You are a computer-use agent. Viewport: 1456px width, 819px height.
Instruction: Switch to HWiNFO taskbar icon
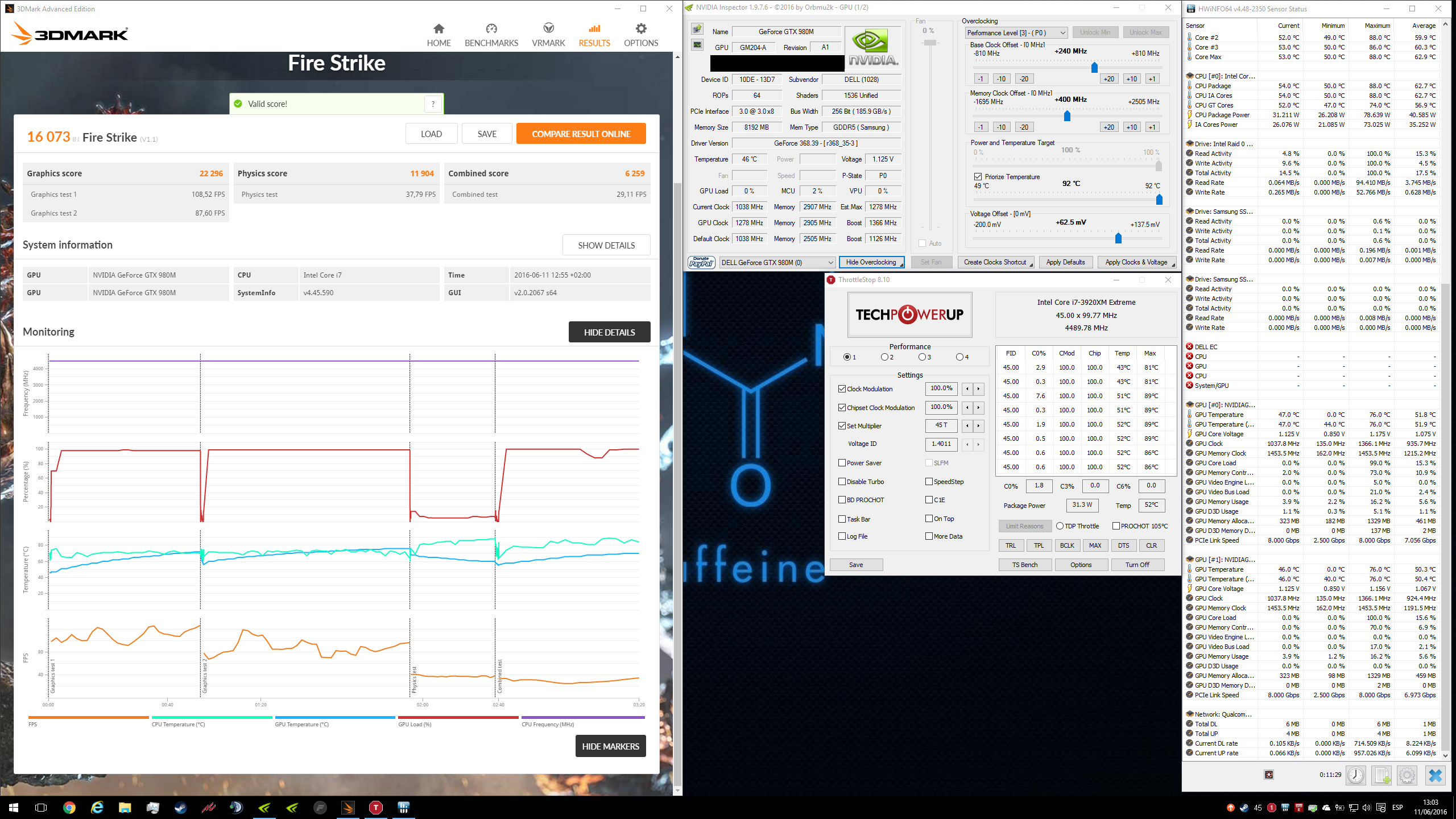click(403, 808)
